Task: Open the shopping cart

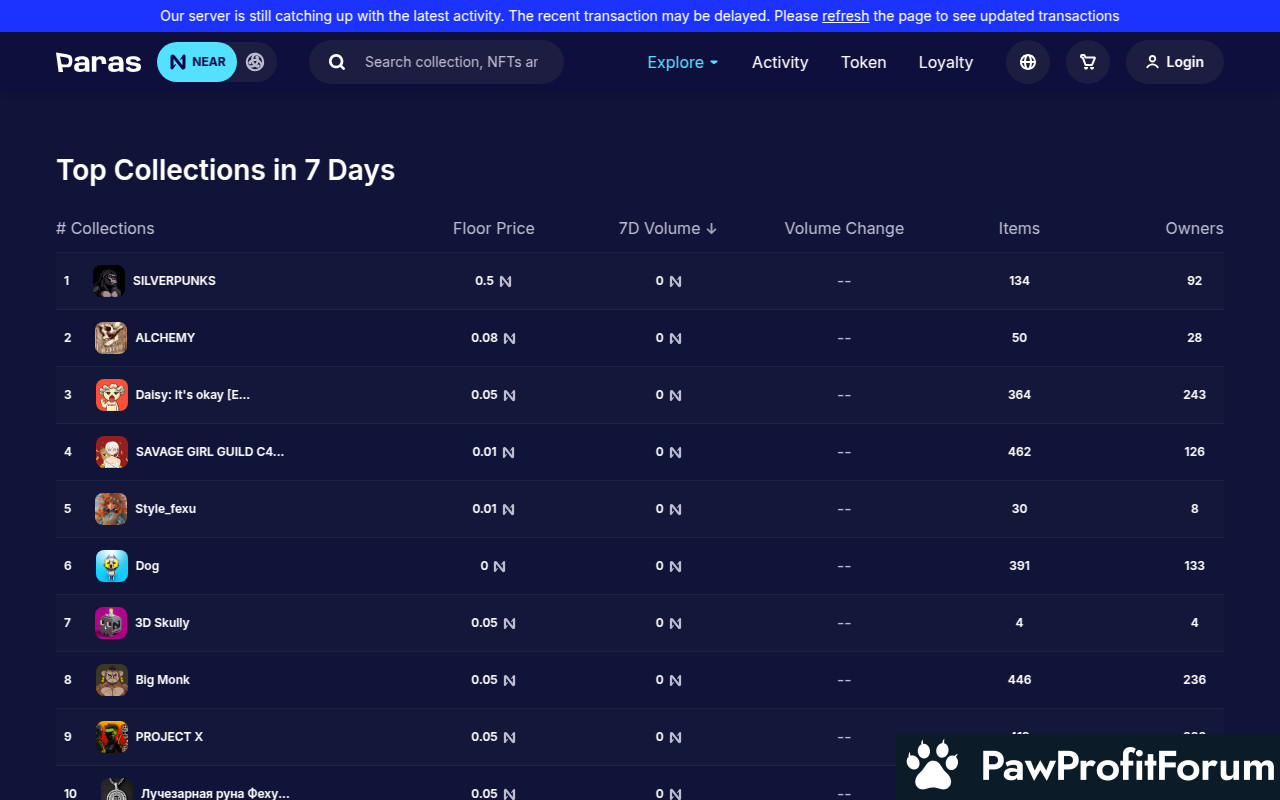Action: (1087, 62)
